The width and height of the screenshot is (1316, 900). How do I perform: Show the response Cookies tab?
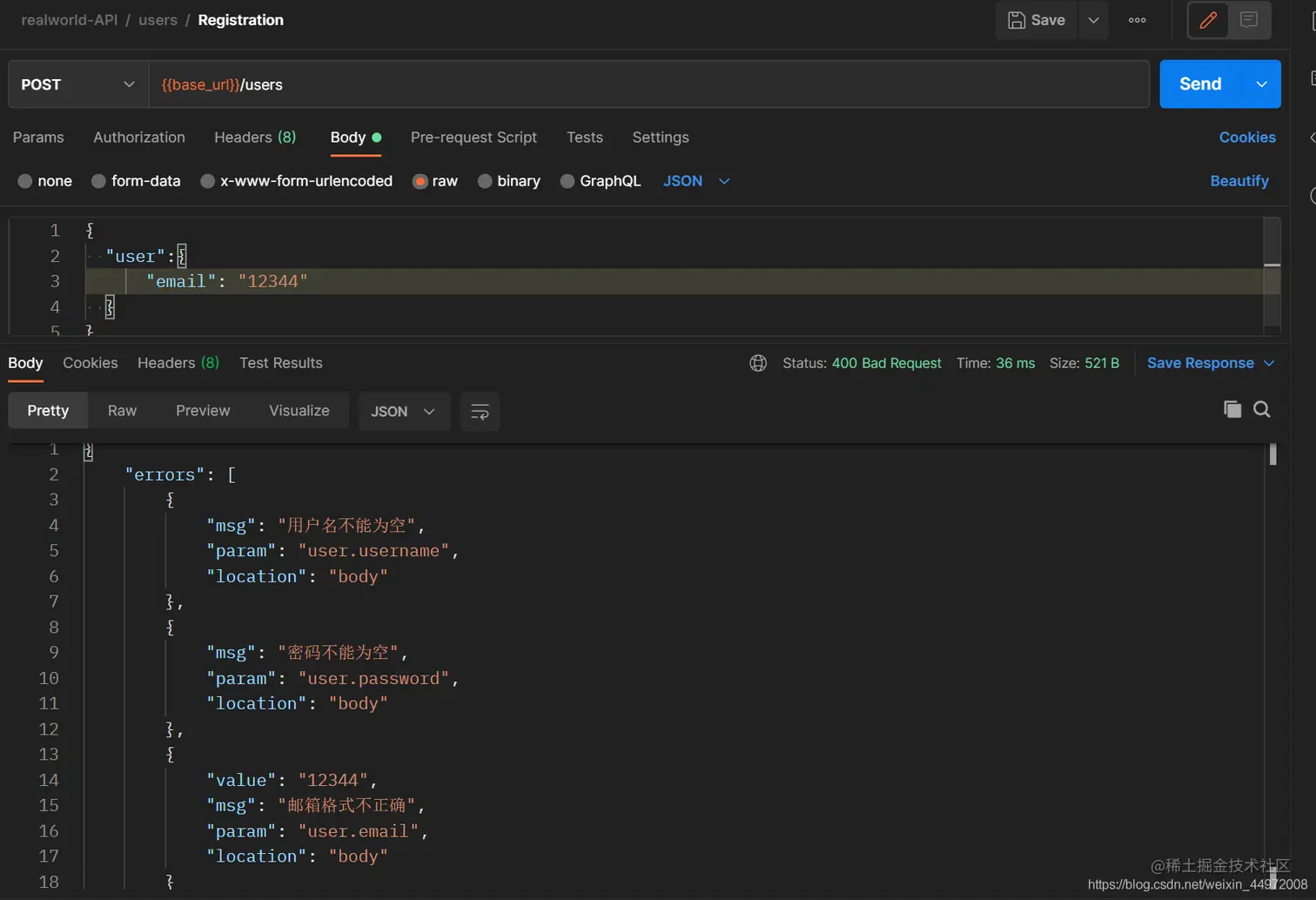coord(91,363)
